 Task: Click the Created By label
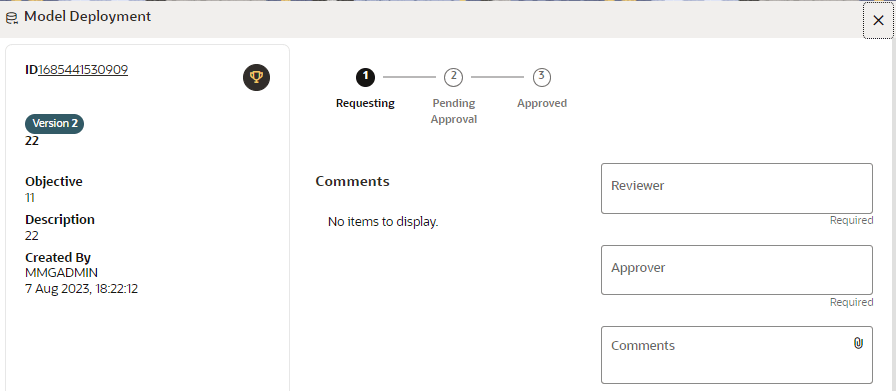click(58, 258)
